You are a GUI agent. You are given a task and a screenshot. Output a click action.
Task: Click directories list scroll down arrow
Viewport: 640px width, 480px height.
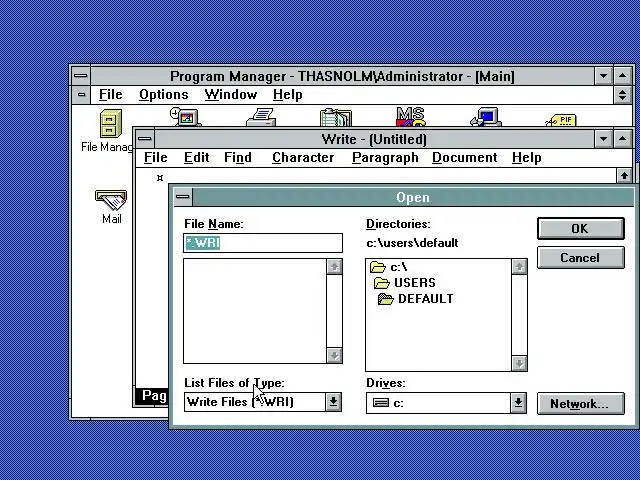(519, 363)
